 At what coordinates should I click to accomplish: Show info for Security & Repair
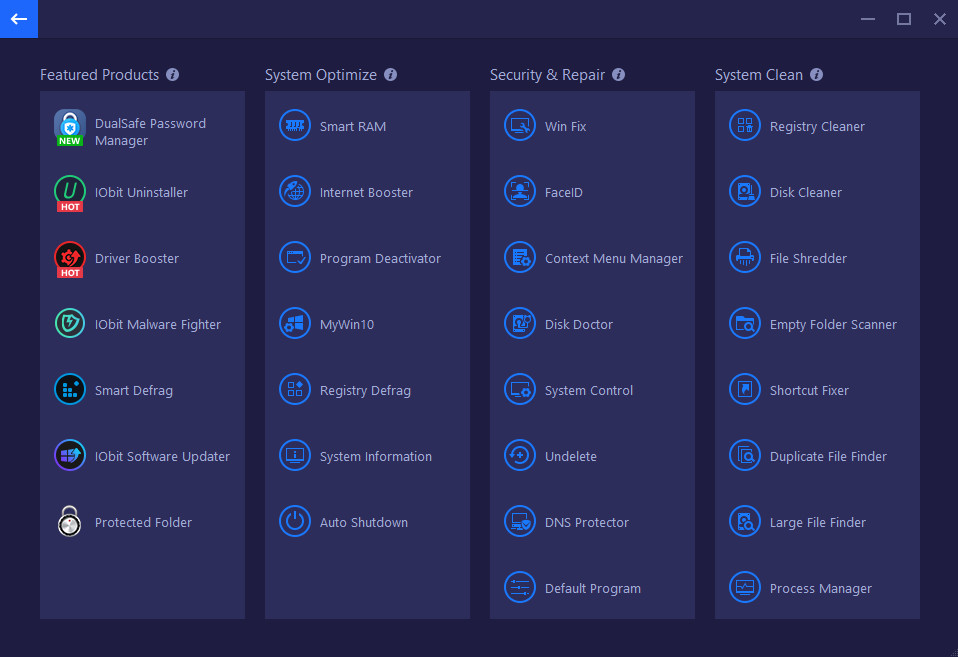coord(618,75)
